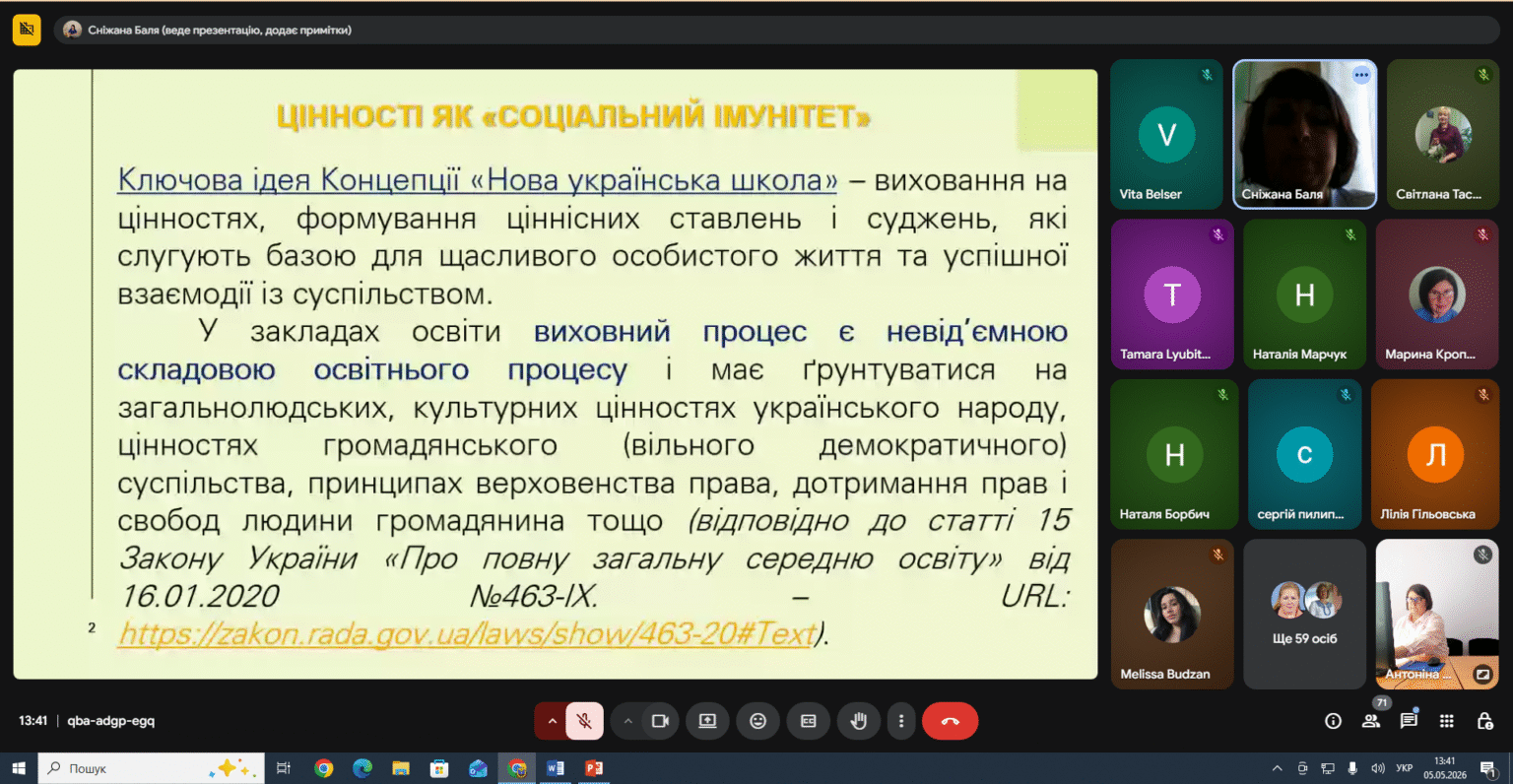Image resolution: width=1513 pixels, height=784 pixels.
Task: Start screen presentation button
Action: click(707, 721)
